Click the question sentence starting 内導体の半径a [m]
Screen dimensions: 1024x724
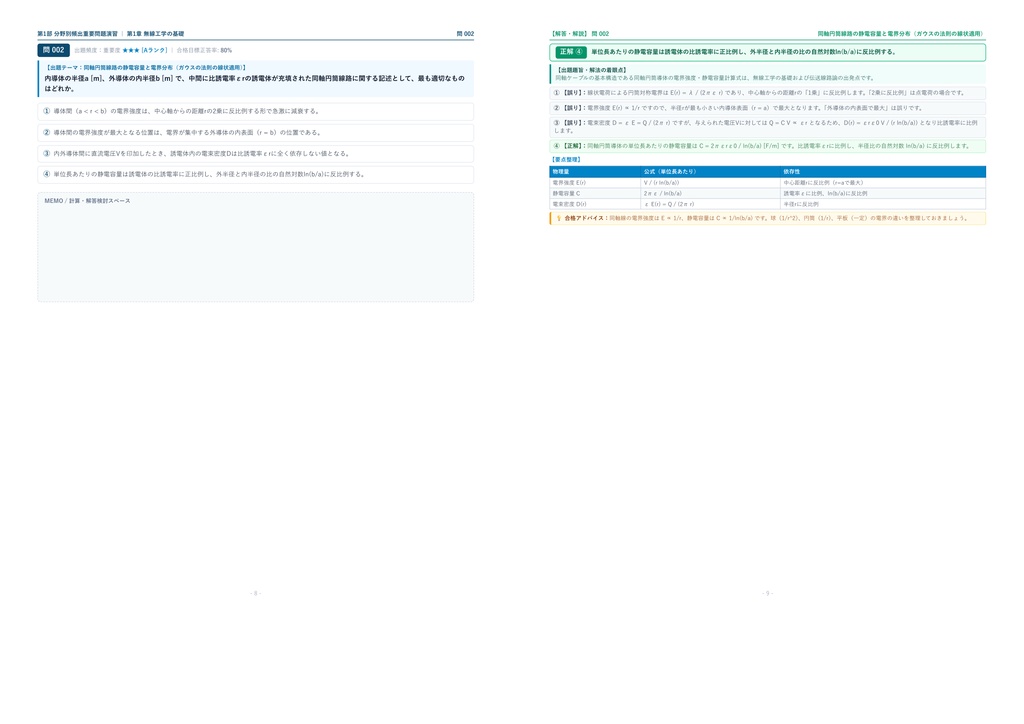pos(255,83)
